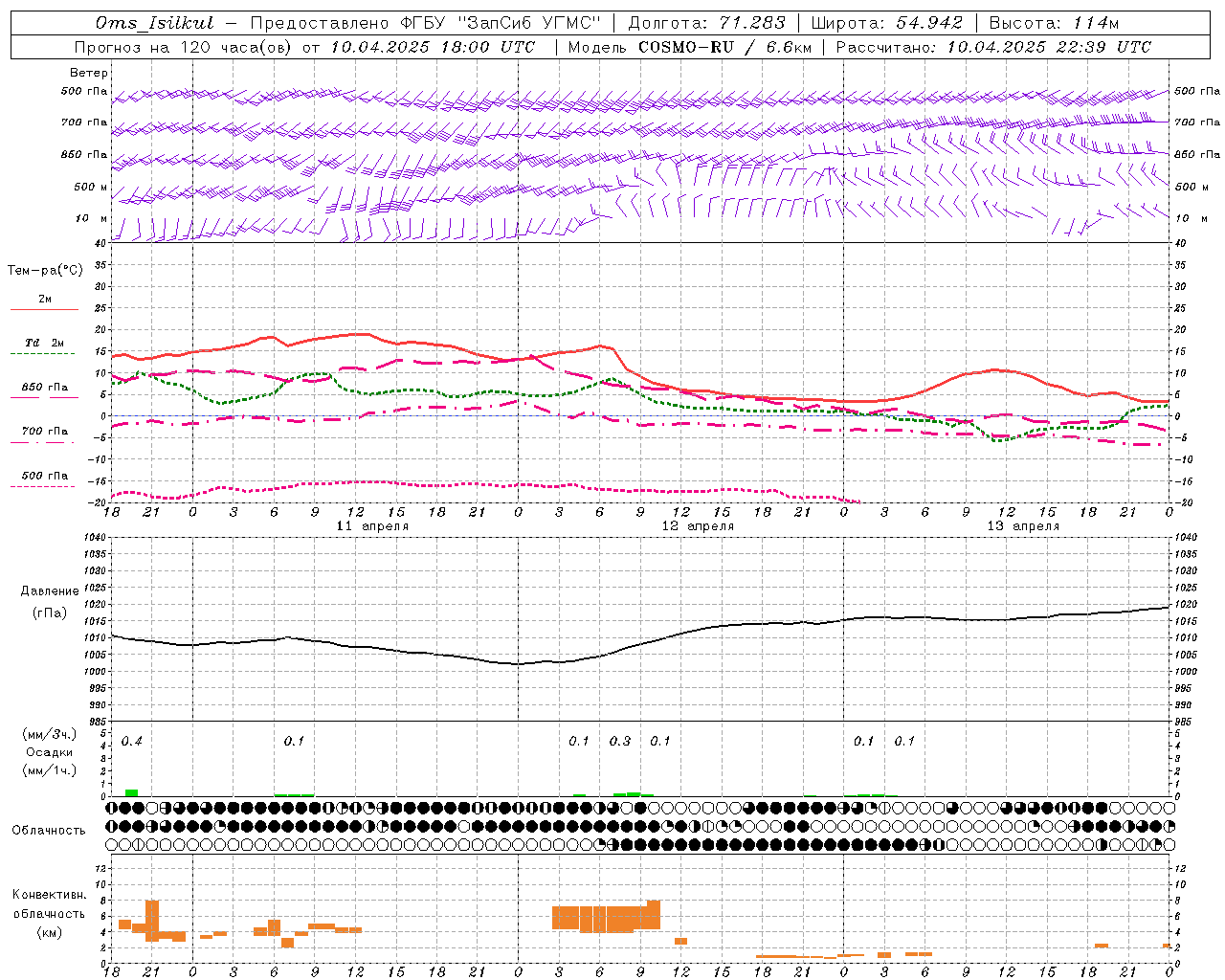The width and height of the screenshot is (1225, 980).
Task: Click the Осадки precipitation label
Action: (49, 752)
